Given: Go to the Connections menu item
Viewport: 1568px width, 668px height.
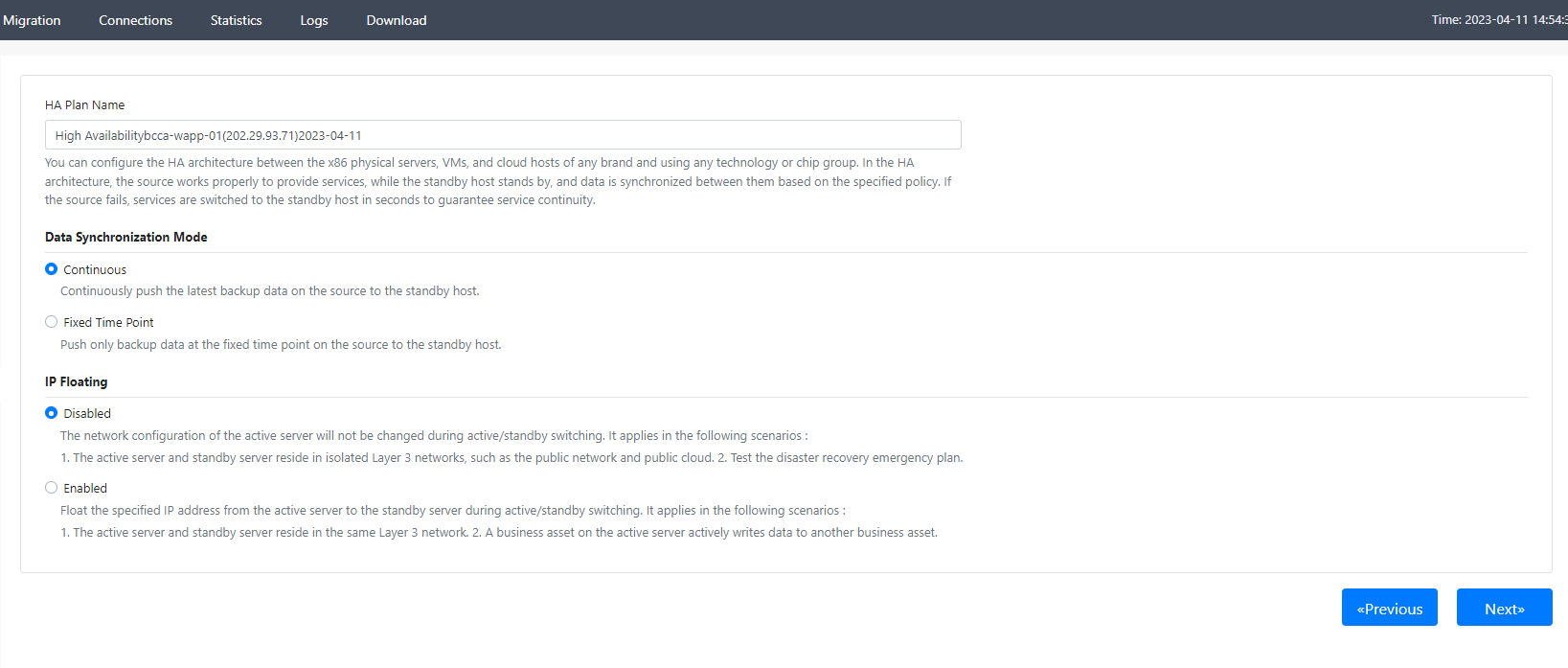Looking at the screenshot, I should 135,20.
